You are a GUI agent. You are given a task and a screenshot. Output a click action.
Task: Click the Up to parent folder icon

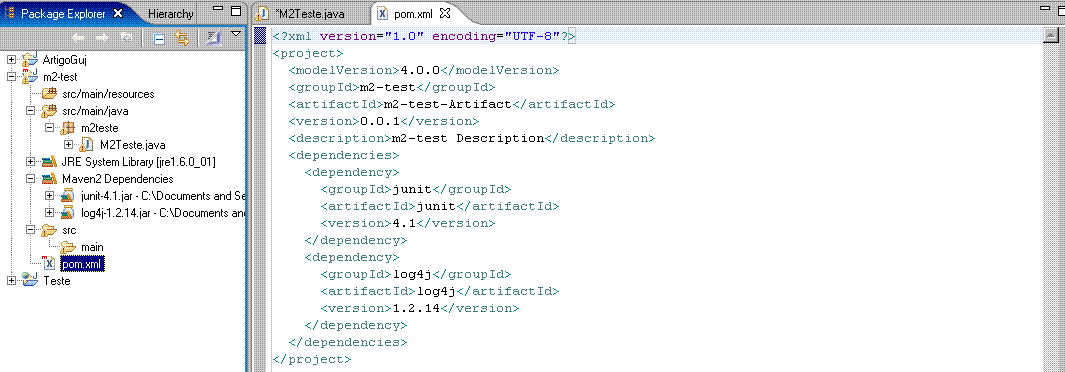pos(126,38)
